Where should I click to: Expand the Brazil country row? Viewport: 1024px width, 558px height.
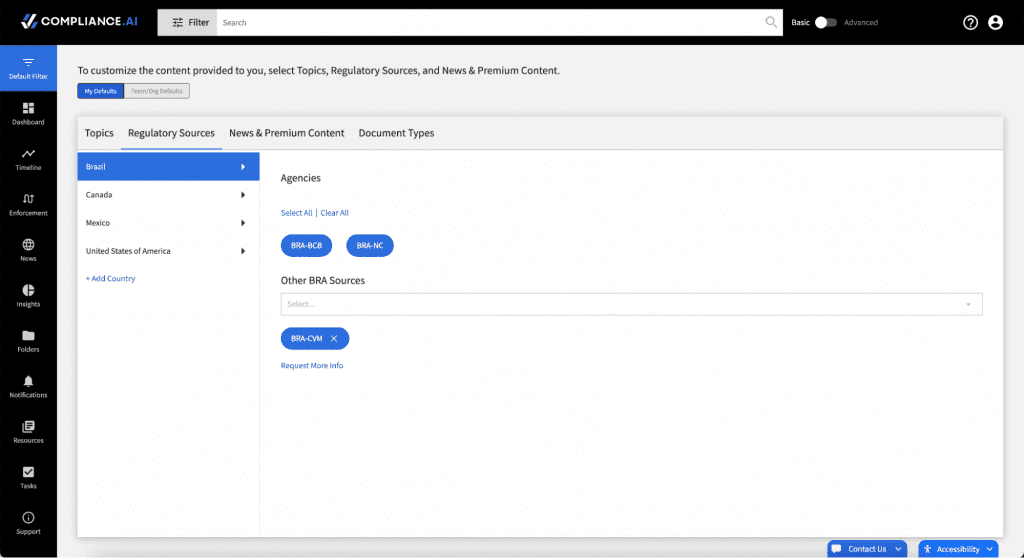pyautogui.click(x=168, y=167)
